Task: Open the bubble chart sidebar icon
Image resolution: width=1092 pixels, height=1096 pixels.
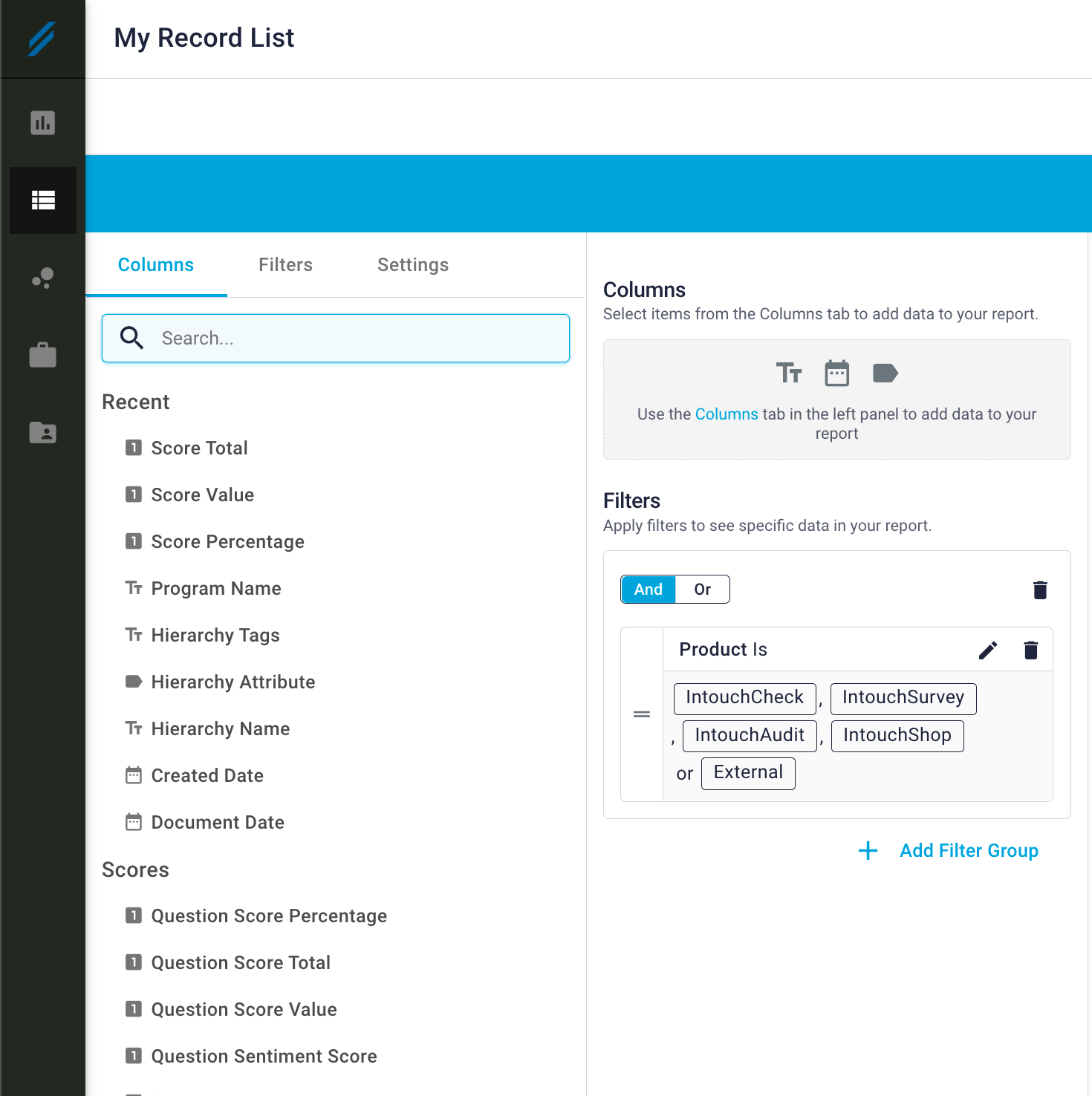Action: (42, 278)
